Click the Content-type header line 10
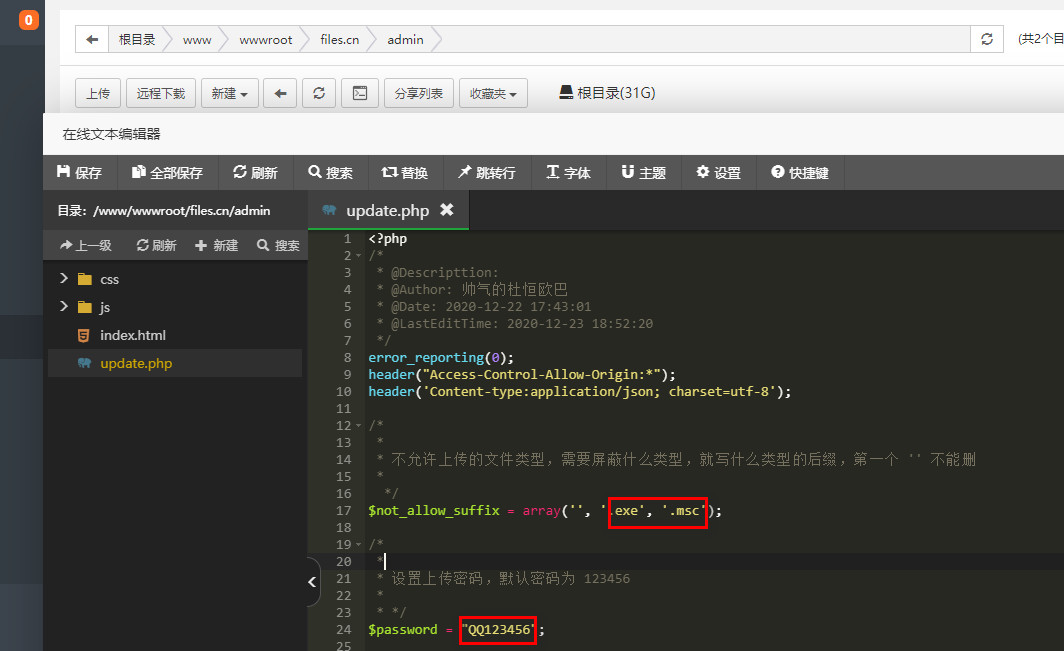Viewport: 1064px width, 651px height. point(580,392)
